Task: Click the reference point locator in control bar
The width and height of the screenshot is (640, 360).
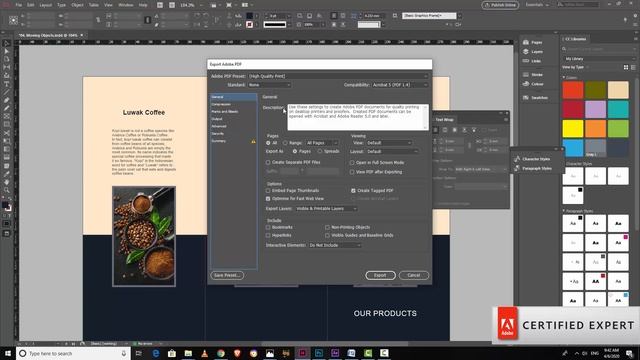Action: pos(13,20)
